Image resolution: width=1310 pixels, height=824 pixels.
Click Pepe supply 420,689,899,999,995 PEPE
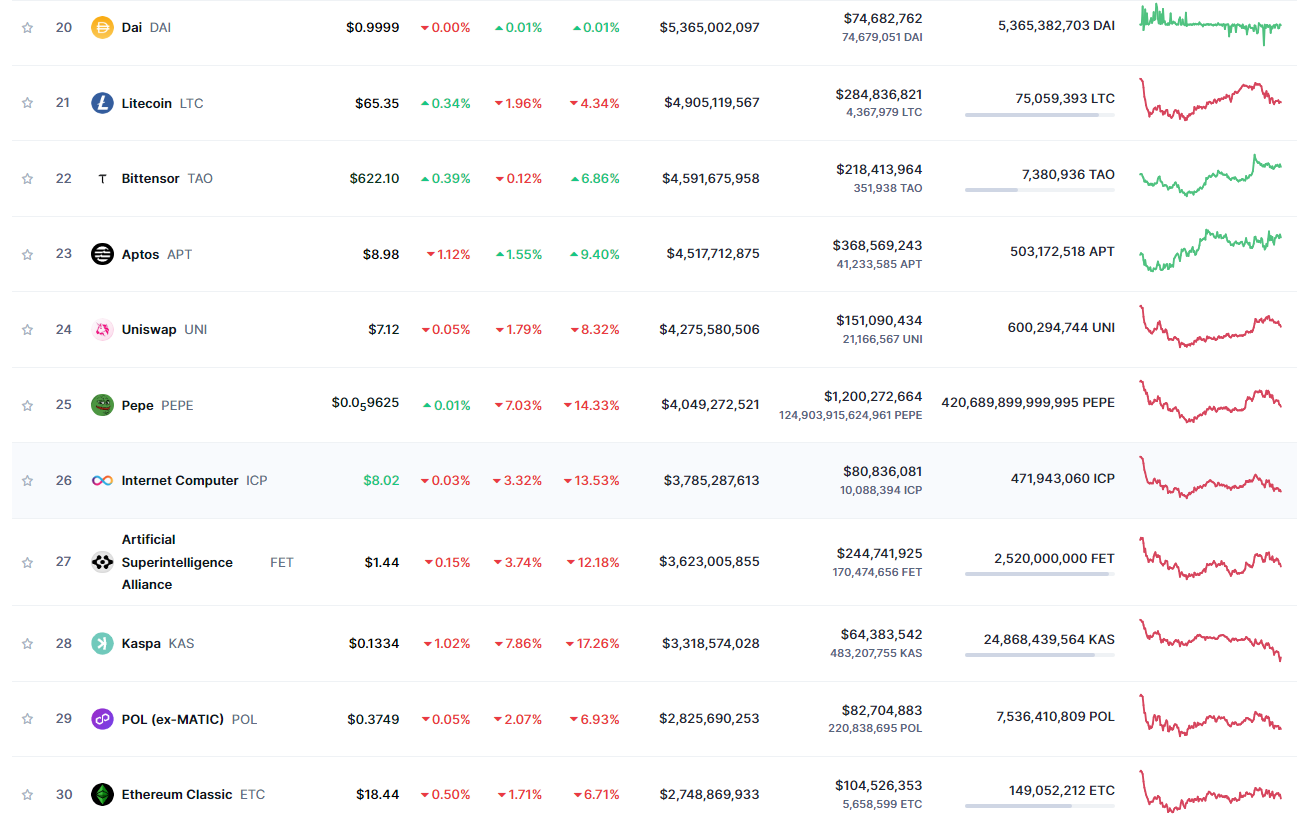tap(1028, 402)
